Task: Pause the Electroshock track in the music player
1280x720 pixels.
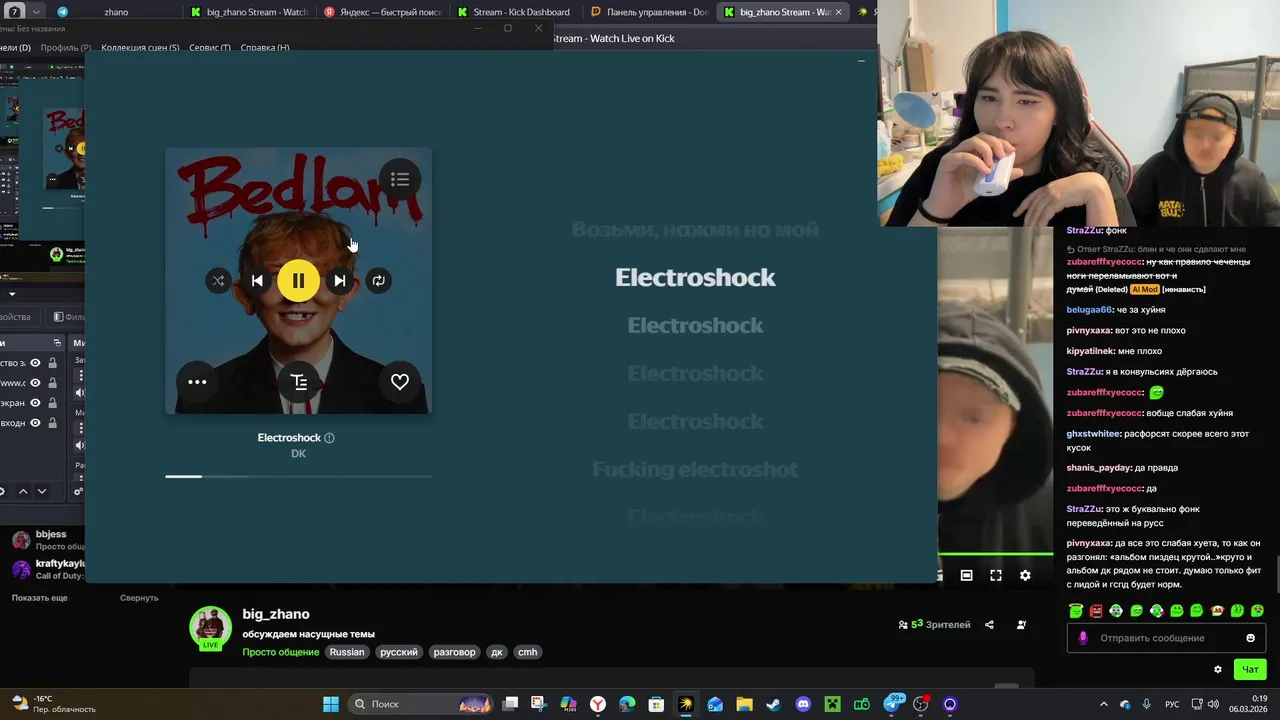Action: coord(298,281)
